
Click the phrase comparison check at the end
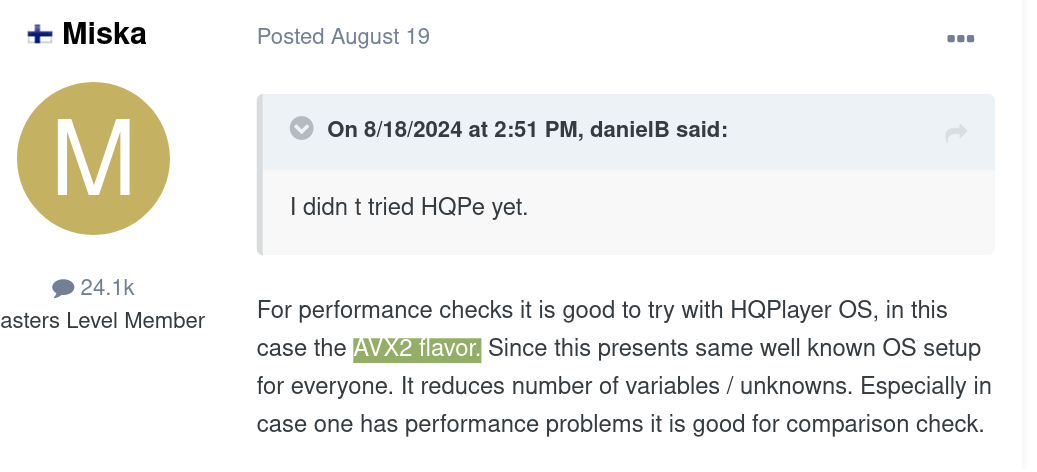click(886, 424)
